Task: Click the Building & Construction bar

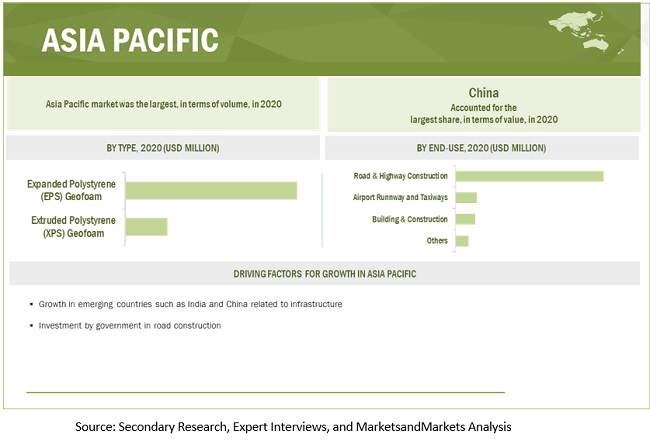Action: point(465,219)
